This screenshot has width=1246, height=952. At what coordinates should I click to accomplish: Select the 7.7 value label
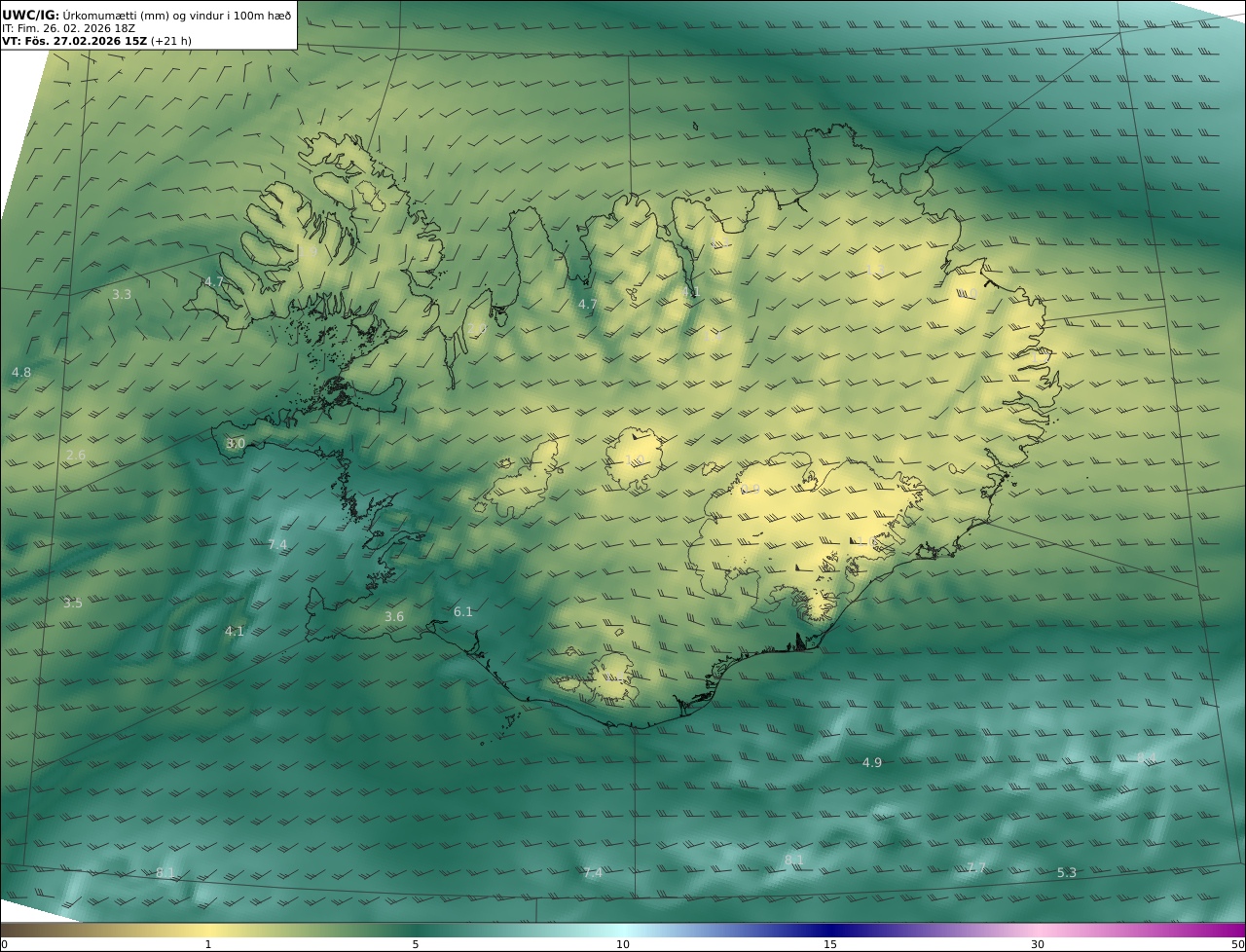click(976, 868)
